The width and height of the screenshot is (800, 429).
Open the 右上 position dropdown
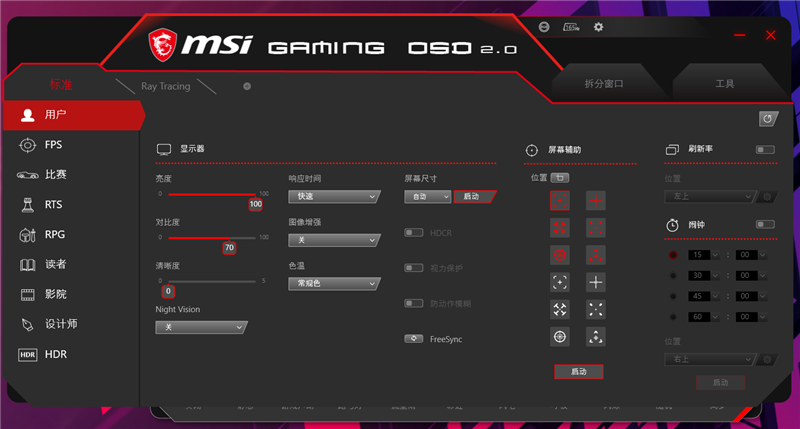(x=710, y=360)
